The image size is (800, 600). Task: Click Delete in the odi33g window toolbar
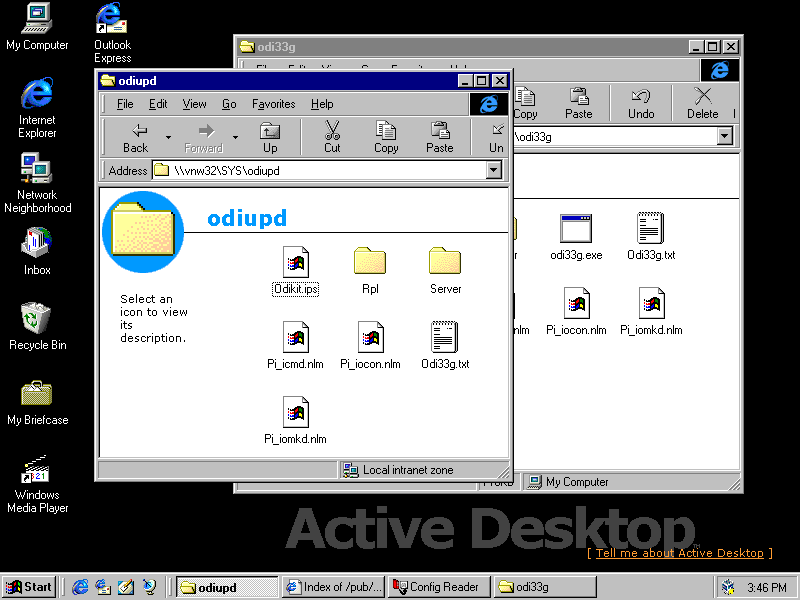click(x=703, y=104)
